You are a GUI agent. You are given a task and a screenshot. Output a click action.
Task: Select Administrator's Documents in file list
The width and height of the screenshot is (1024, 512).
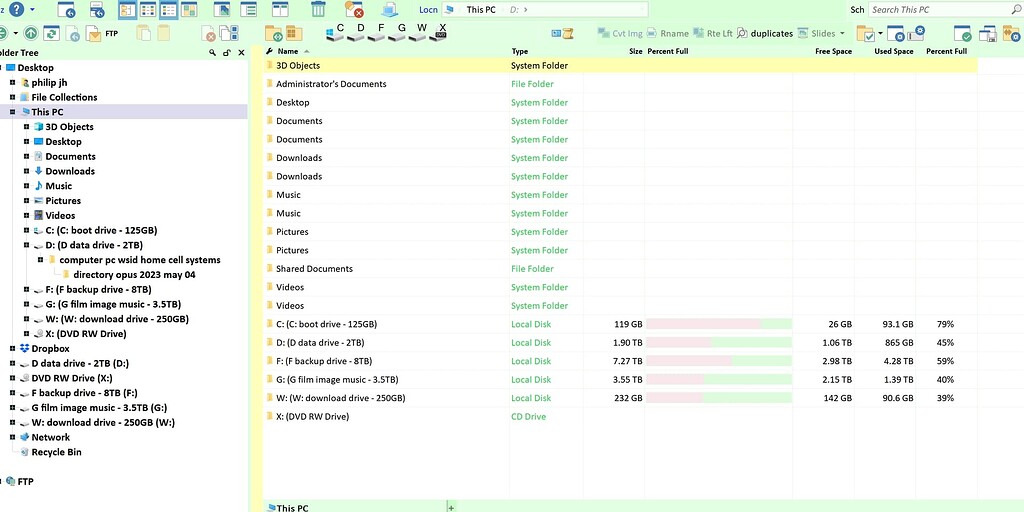coord(331,84)
